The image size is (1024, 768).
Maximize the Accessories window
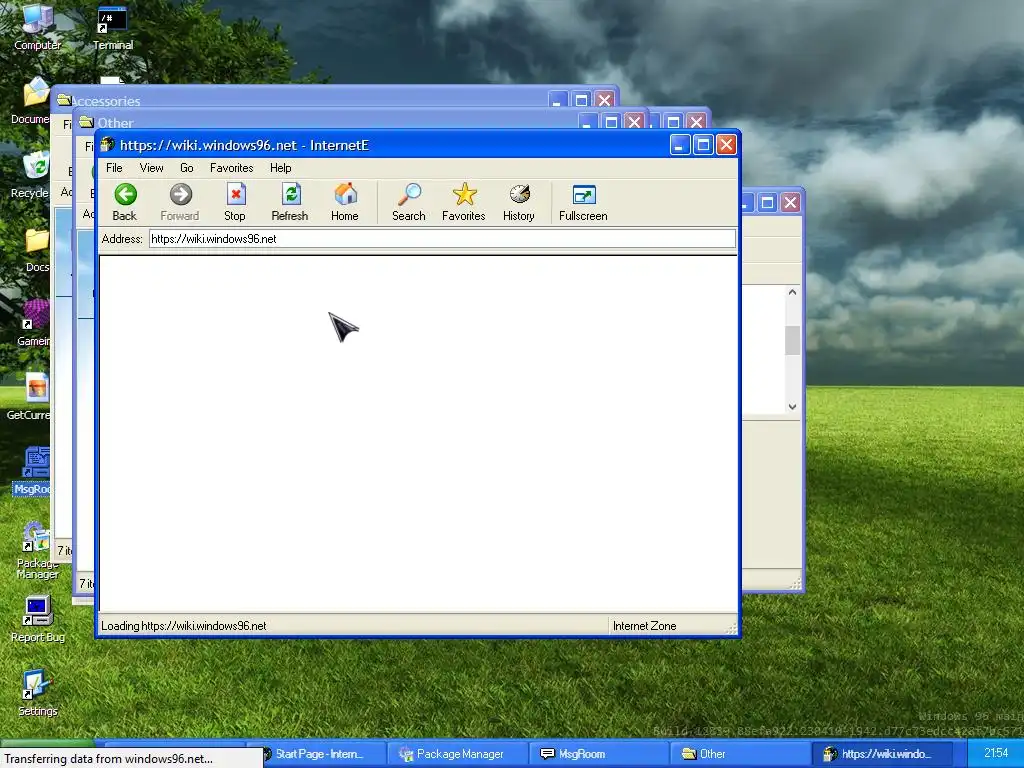click(x=581, y=100)
